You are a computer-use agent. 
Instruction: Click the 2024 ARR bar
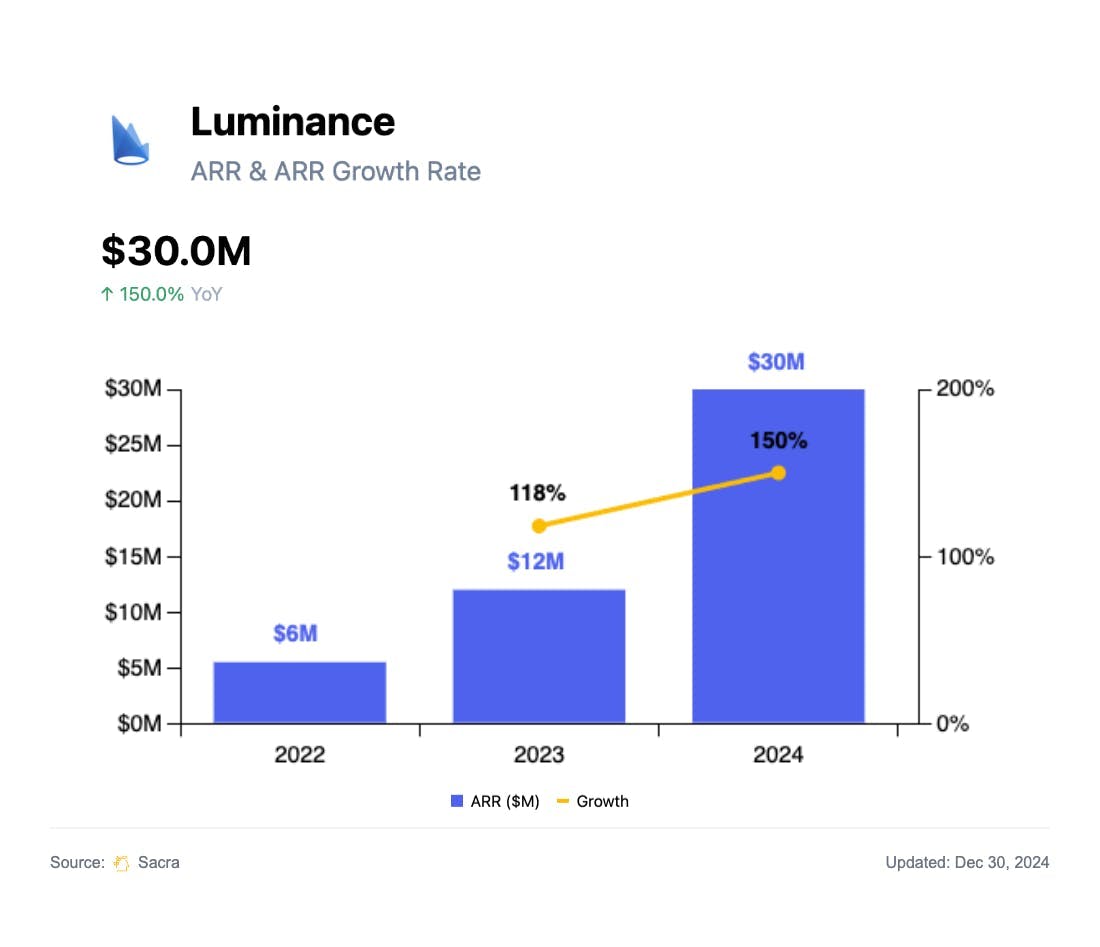tap(778, 556)
